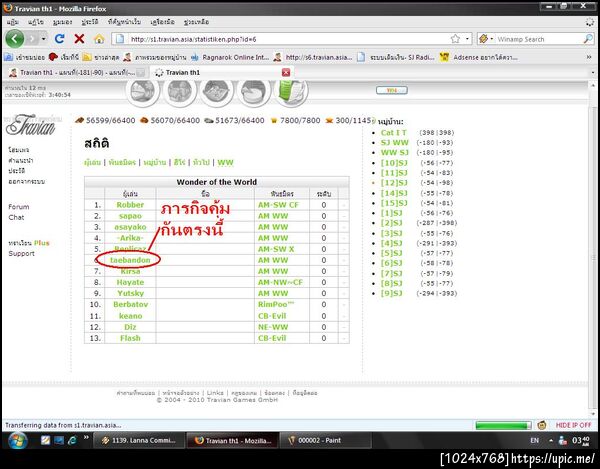The width and height of the screenshot is (600, 469).
Task: Open the village overview round icon
Action: (142, 92)
